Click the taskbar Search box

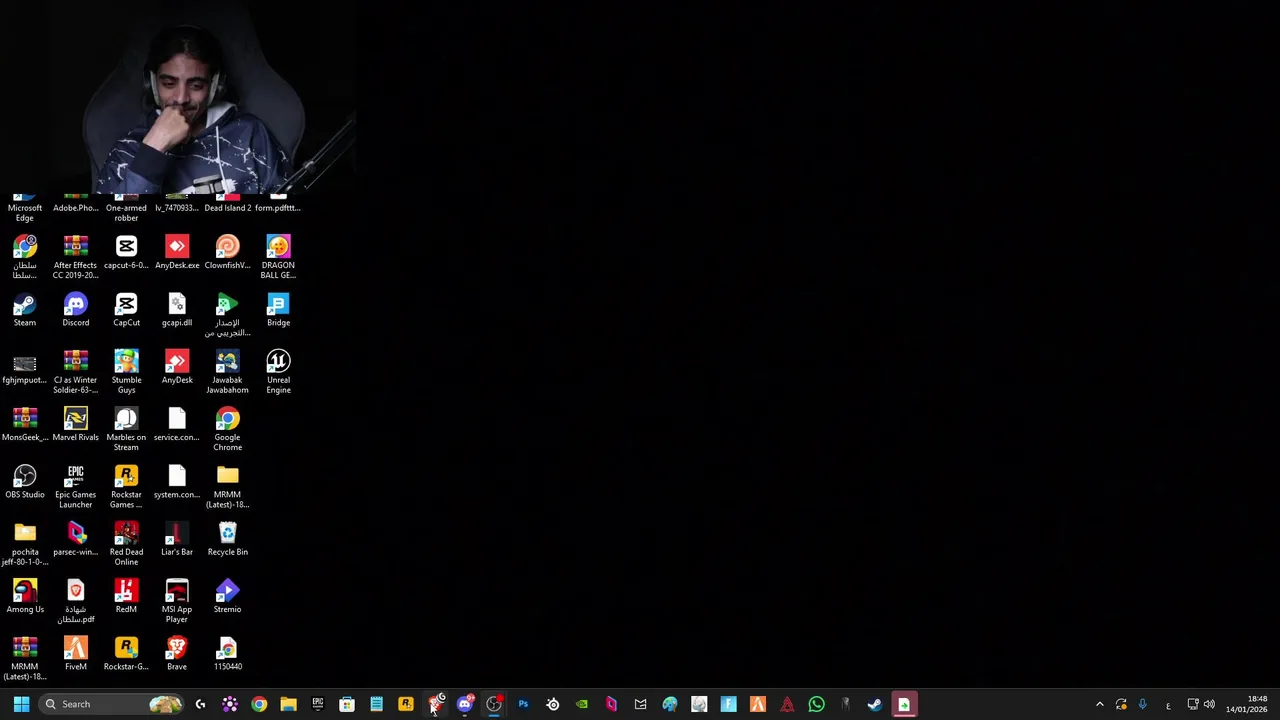click(112, 704)
